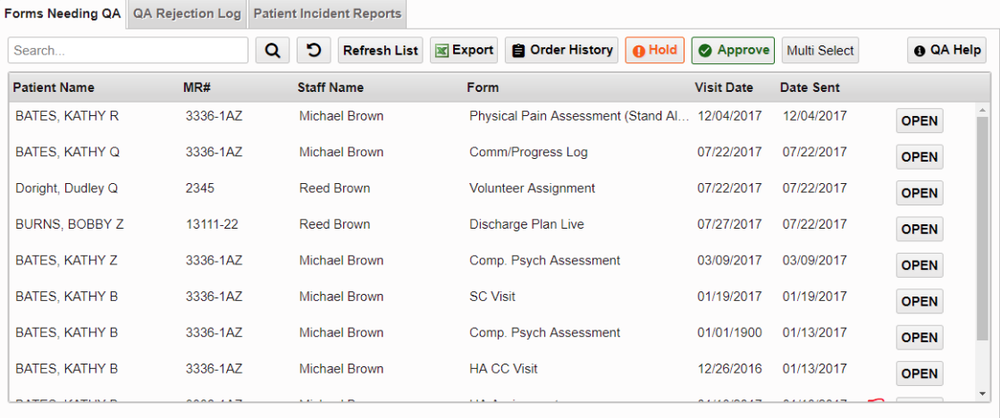Image resolution: width=1000 pixels, height=418 pixels.
Task: Click the scrollbar up arrow
Action: click(982, 111)
